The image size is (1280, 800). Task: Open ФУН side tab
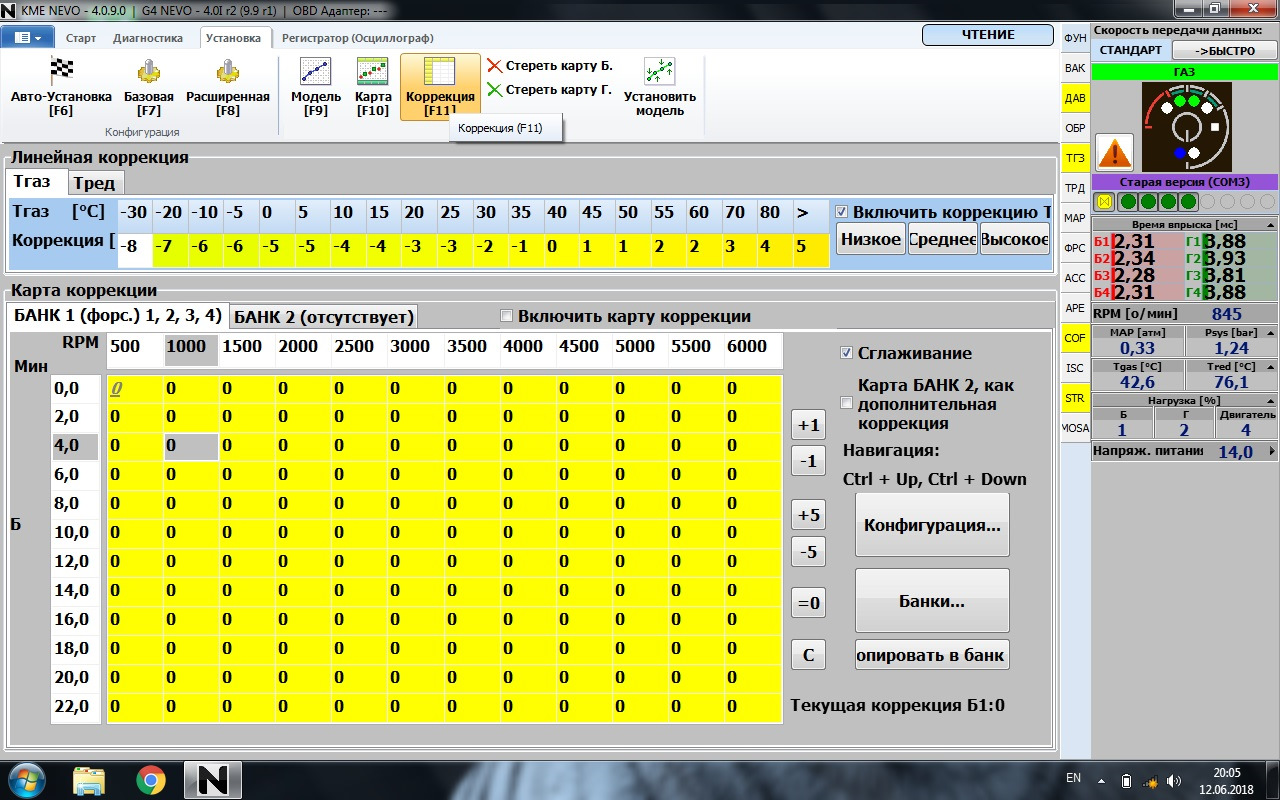[1075, 37]
